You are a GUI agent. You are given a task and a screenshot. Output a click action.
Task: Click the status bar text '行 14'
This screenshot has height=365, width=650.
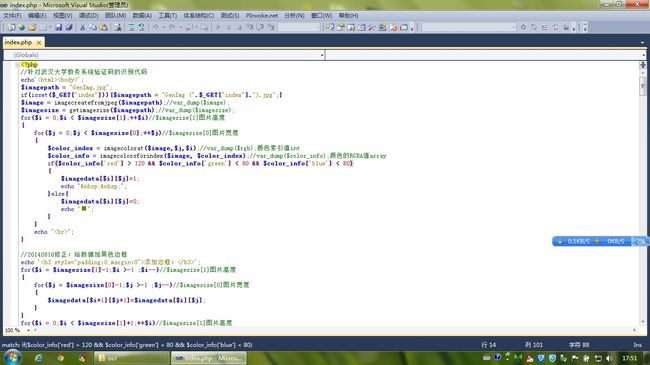[489, 345]
